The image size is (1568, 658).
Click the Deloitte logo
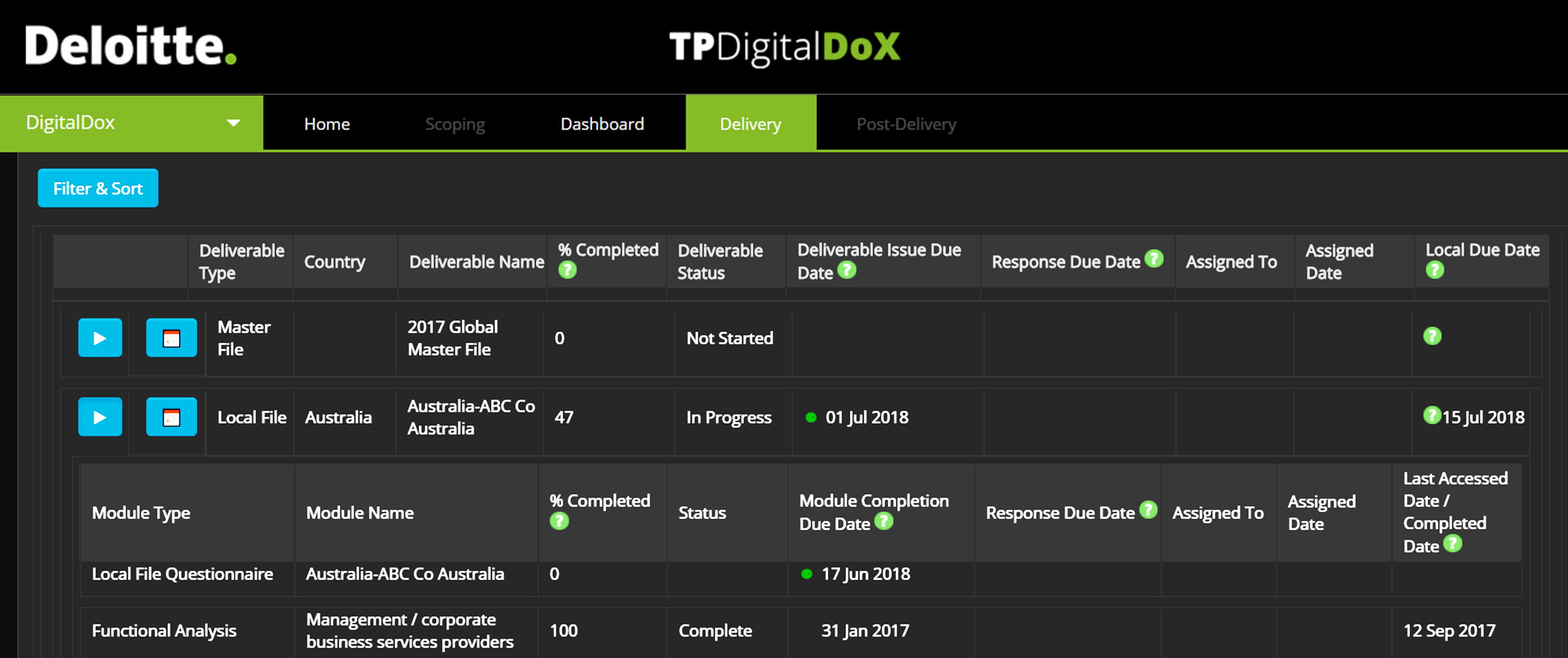(x=130, y=45)
